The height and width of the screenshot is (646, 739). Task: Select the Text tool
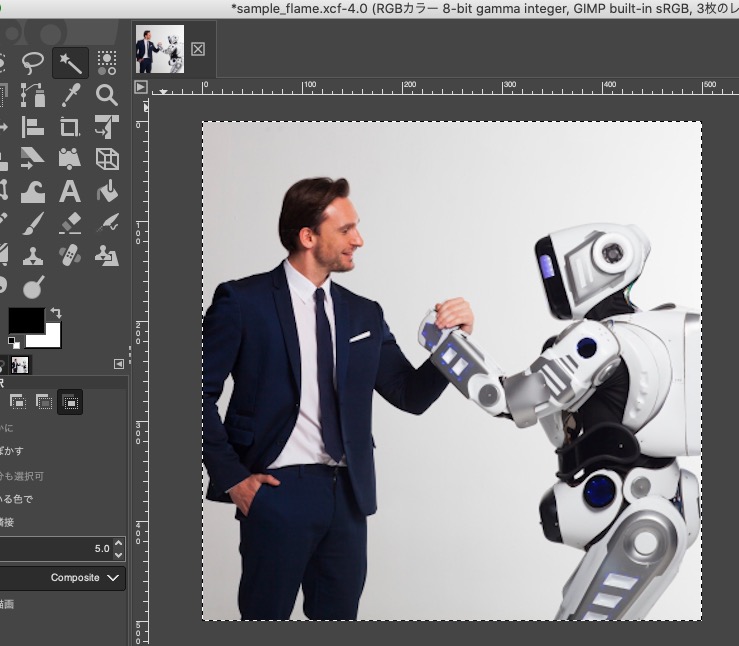pyautogui.click(x=70, y=191)
